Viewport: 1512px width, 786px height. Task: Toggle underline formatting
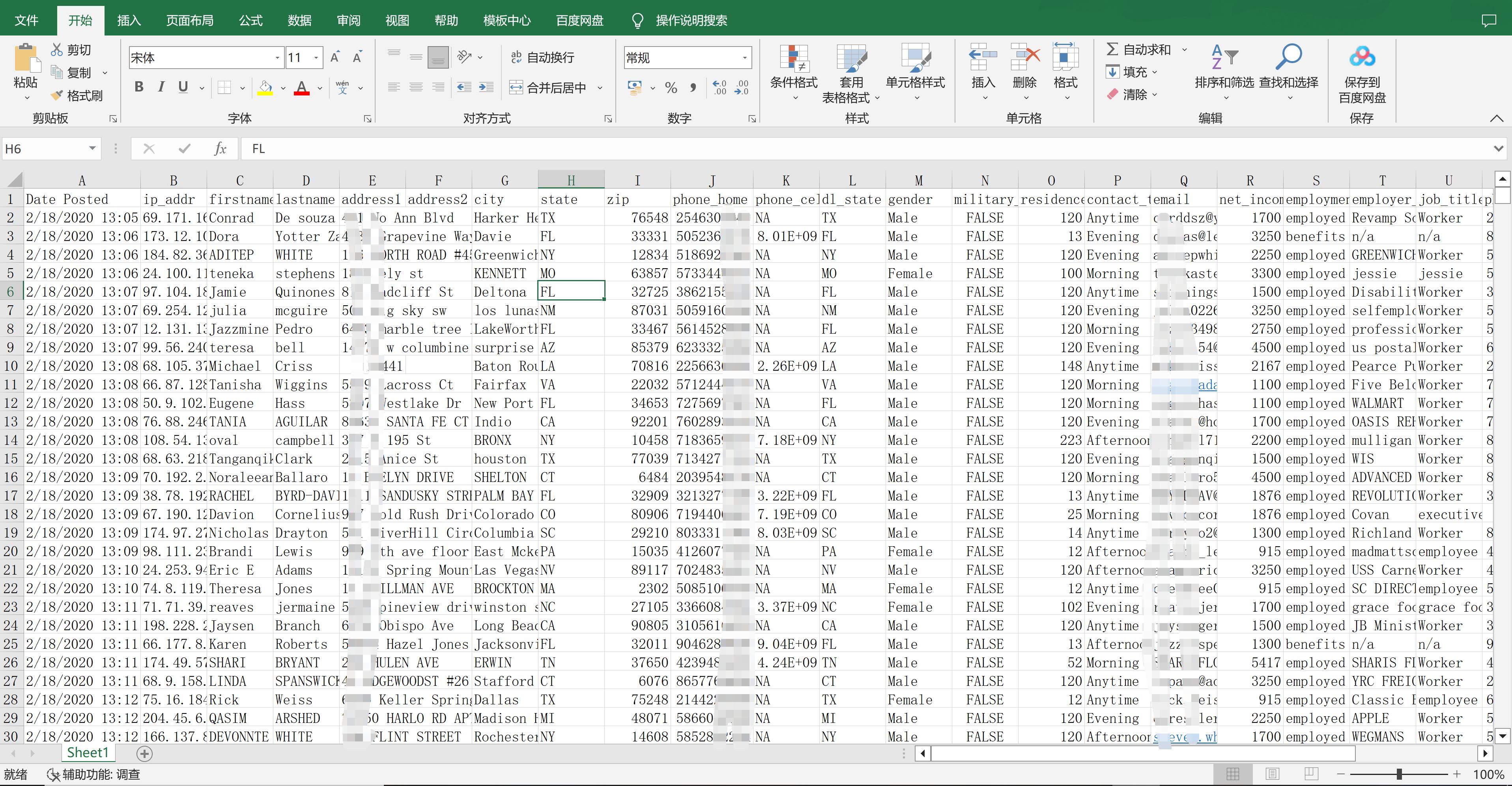183,88
